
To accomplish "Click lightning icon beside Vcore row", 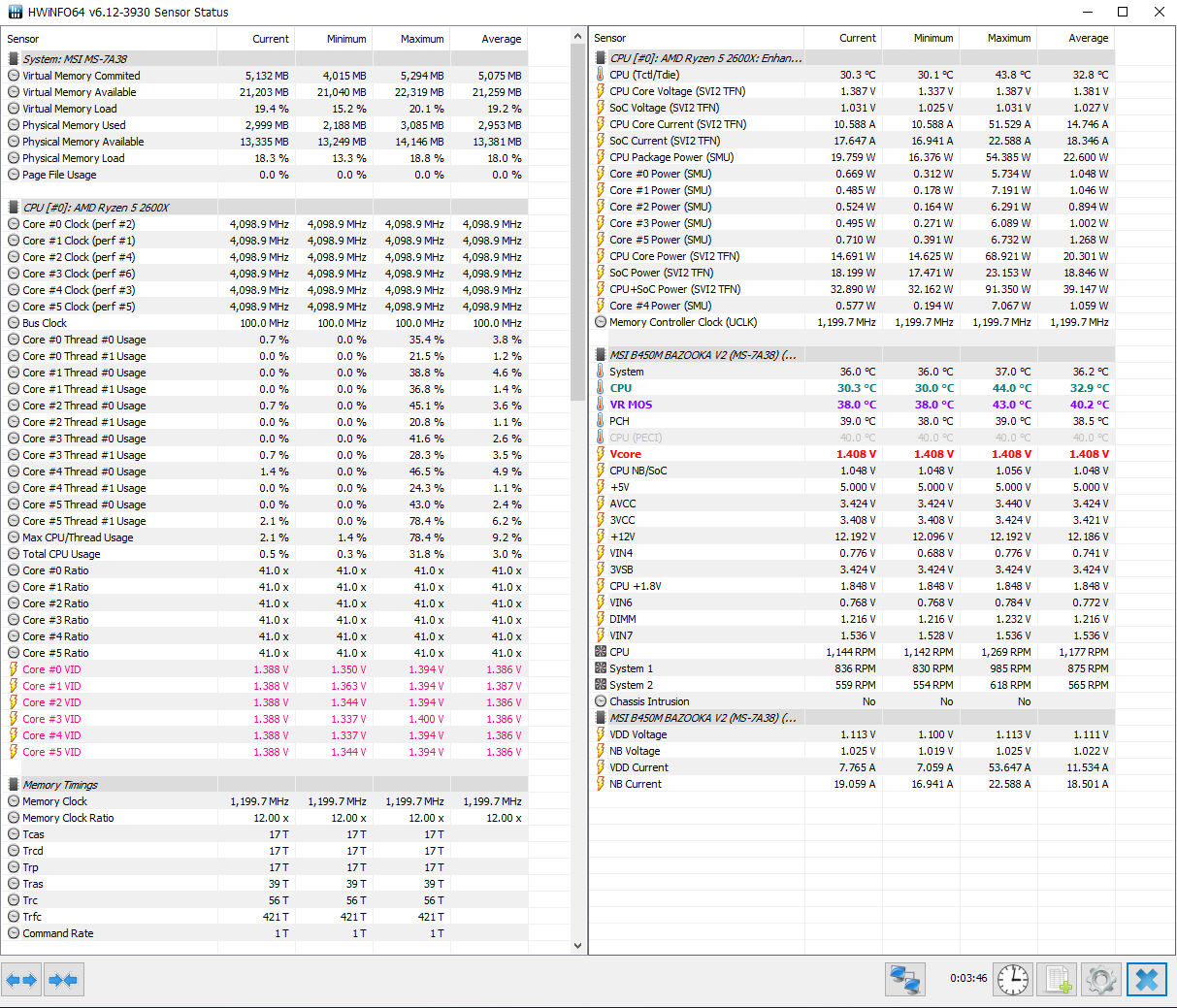I will pos(601,454).
